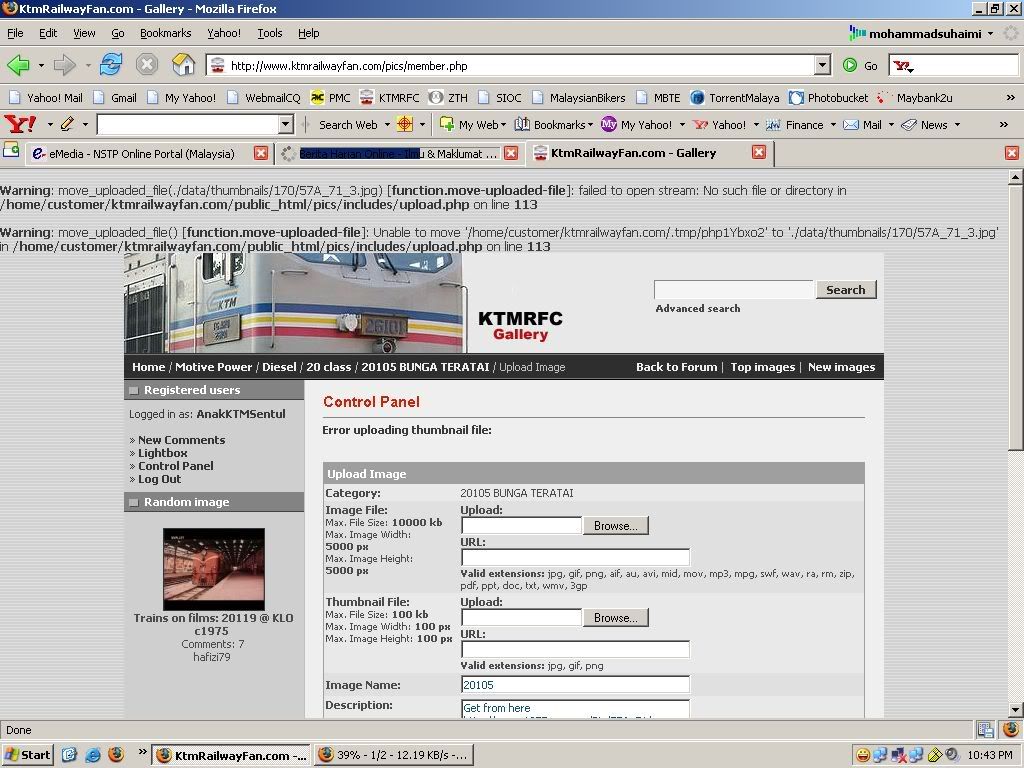Open the Edit menu
The height and width of the screenshot is (768, 1024).
pyautogui.click(x=48, y=33)
